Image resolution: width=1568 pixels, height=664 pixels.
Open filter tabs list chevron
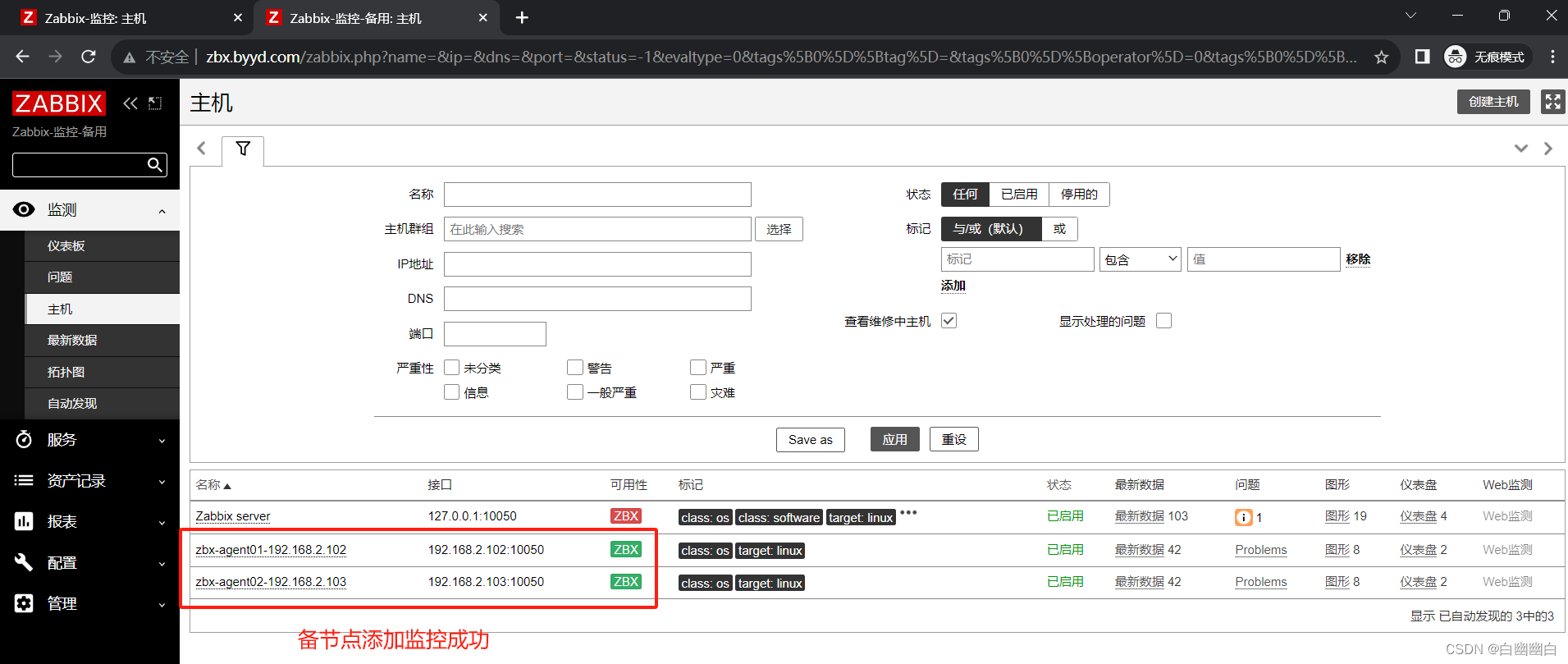click(1521, 149)
